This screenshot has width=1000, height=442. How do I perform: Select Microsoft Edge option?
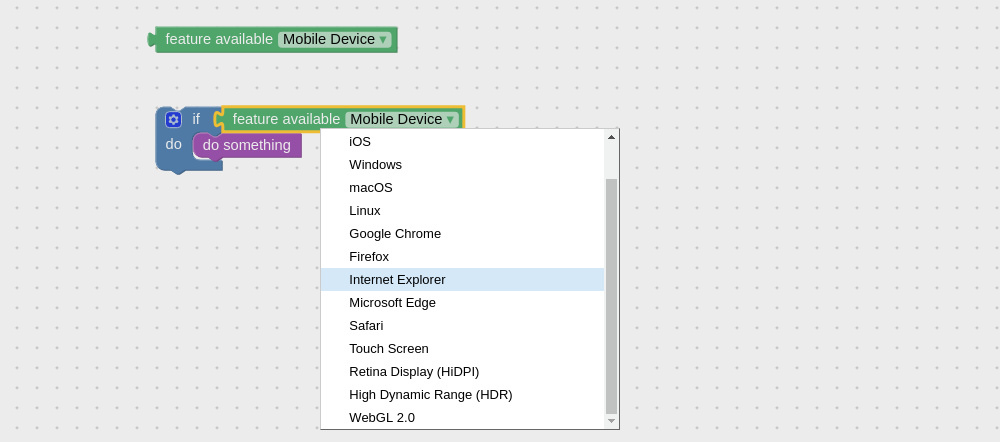[462, 302]
